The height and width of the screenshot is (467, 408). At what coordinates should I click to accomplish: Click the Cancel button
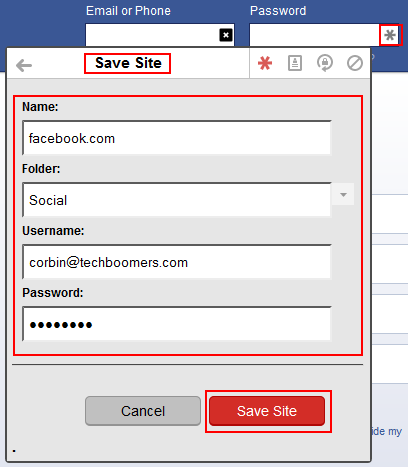pyautogui.click(x=143, y=411)
